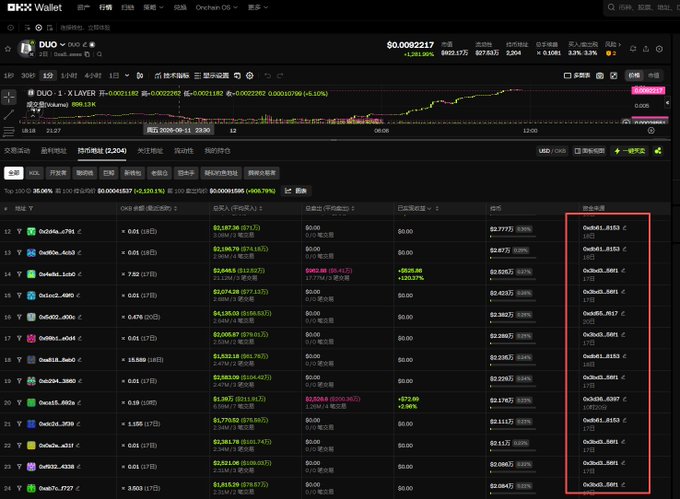Screen dimensions: 680x499
Task: Go to 兑换 in the top navigation
Action: (x=180, y=7)
